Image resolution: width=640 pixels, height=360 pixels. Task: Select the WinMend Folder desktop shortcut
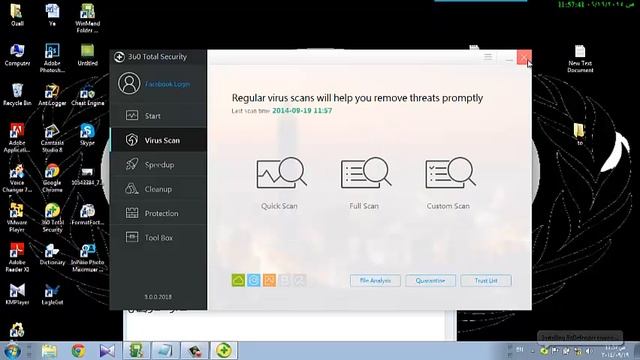pyautogui.click(x=87, y=18)
